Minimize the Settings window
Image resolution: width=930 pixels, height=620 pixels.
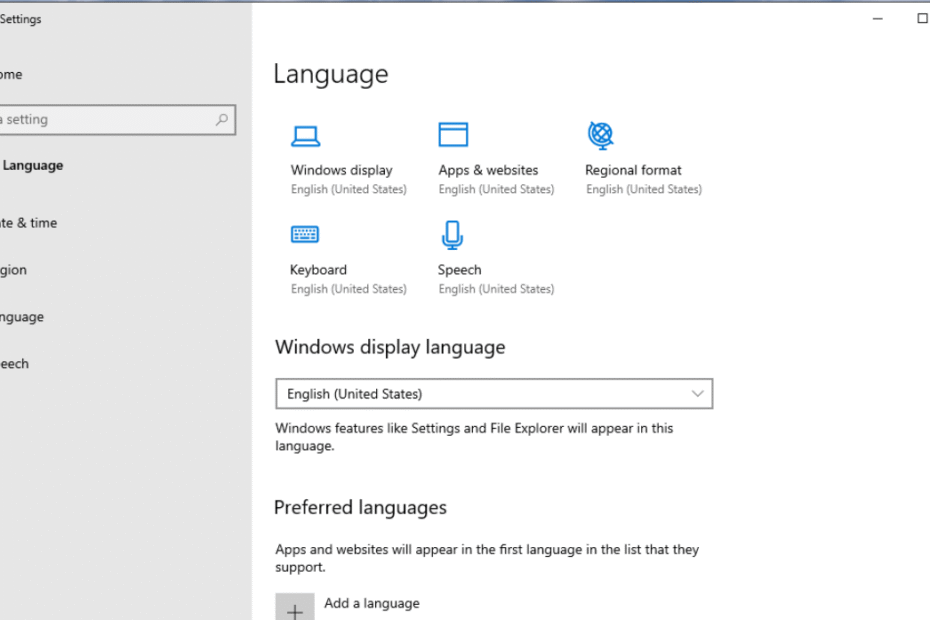pyautogui.click(x=878, y=19)
